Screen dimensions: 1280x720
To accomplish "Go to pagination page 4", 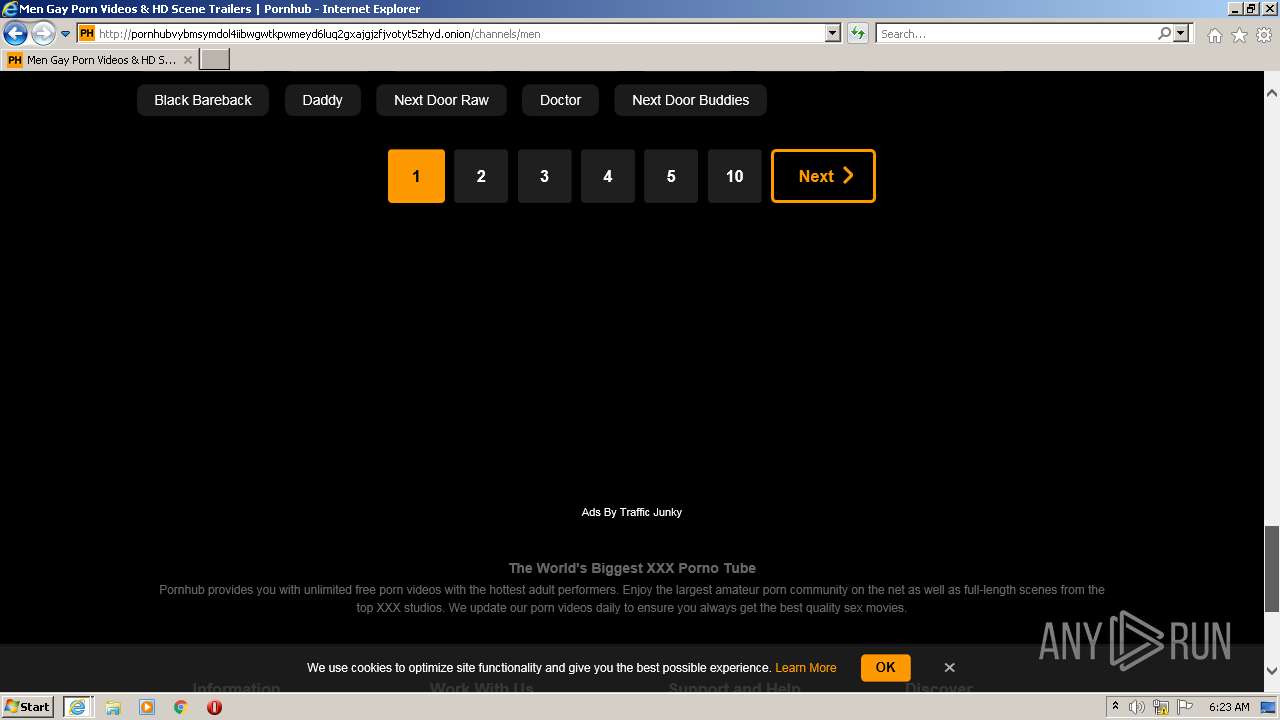I will (608, 176).
